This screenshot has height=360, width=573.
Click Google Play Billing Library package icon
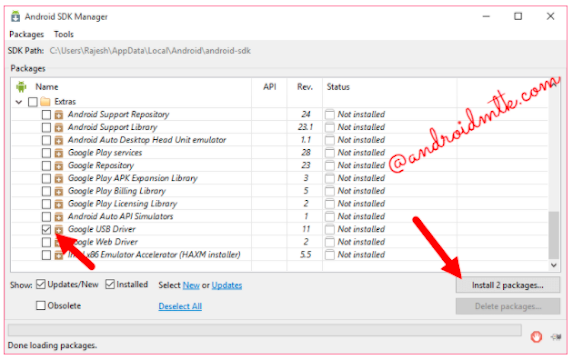click(x=58, y=192)
